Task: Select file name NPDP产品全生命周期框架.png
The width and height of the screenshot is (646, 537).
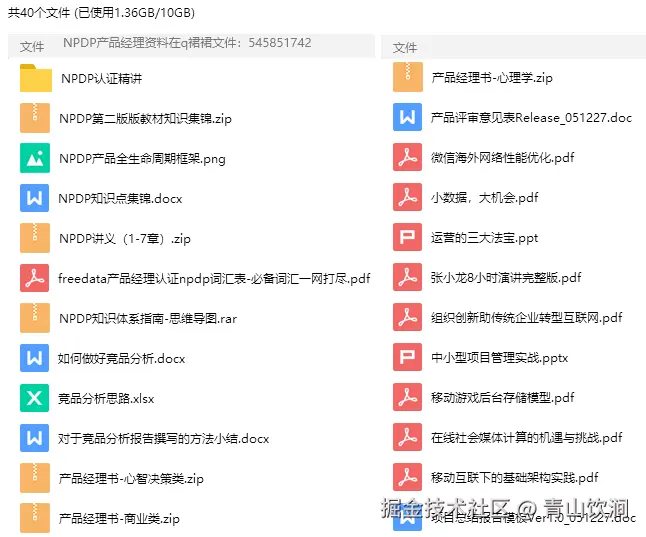Action: click(x=143, y=159)
